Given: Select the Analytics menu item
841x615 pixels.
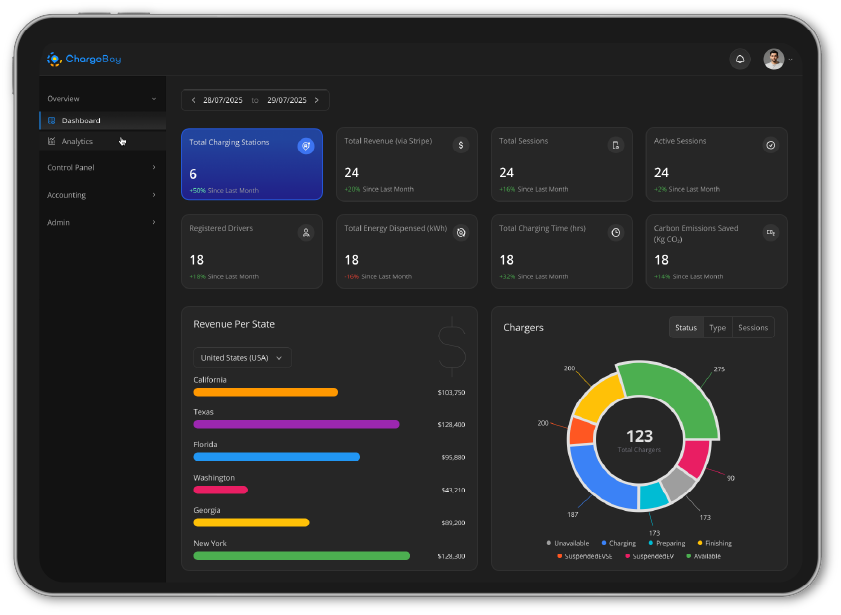Looking at the screenshot, I should pyautogui.click(x=77, y=141).
